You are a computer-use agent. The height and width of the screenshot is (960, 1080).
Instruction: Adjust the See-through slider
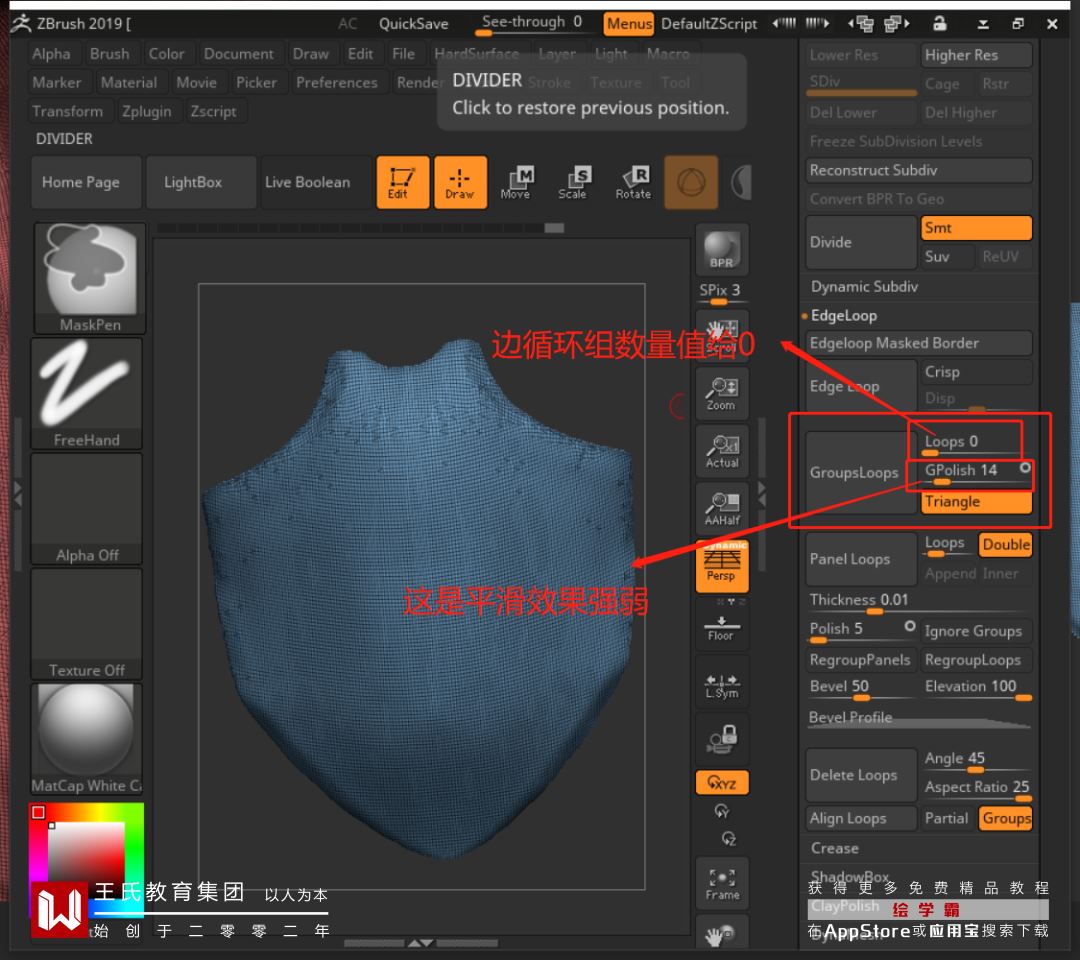pos(532,23)
